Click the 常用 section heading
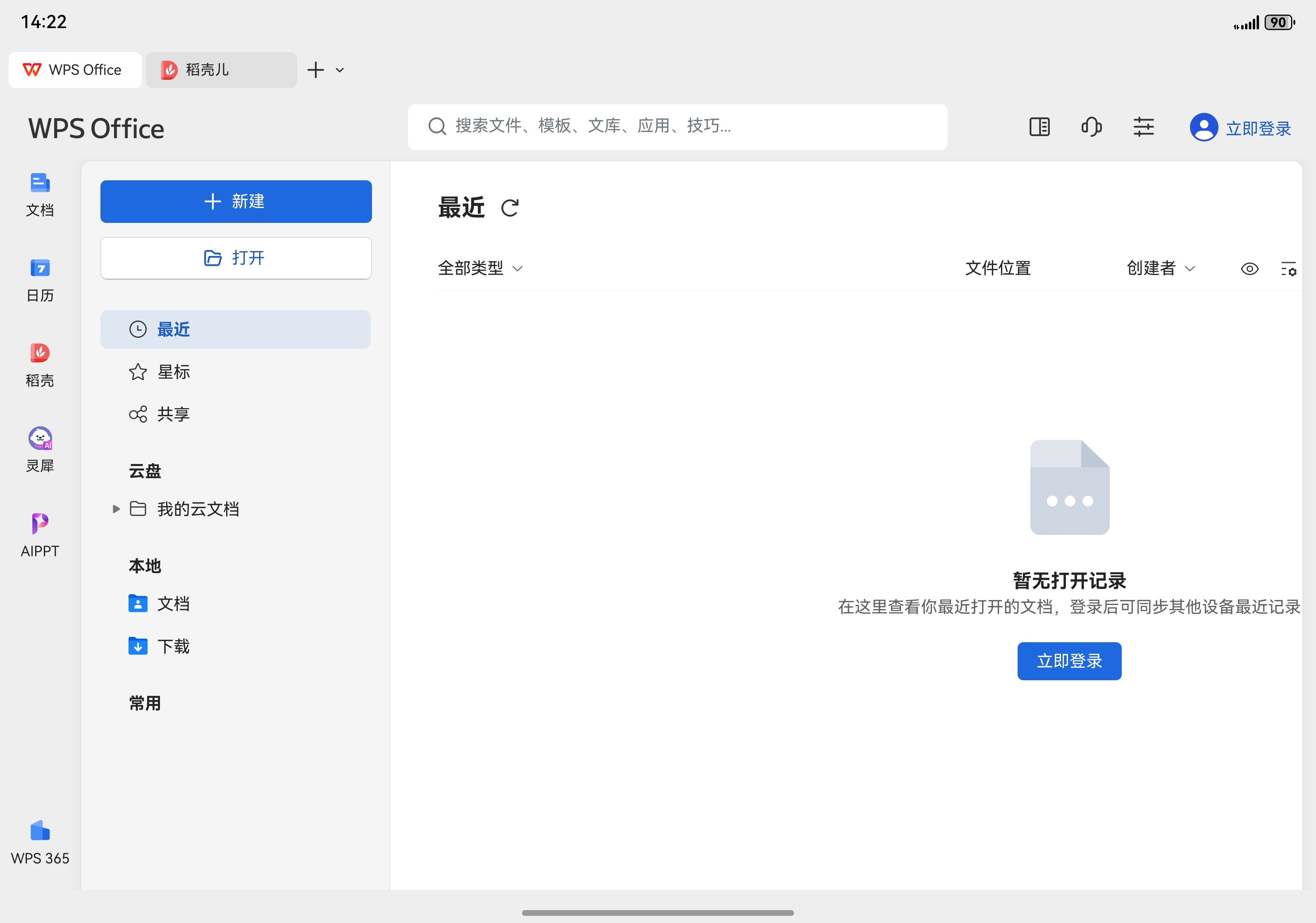Screen dimensions: 1316x923 (145, 703)
